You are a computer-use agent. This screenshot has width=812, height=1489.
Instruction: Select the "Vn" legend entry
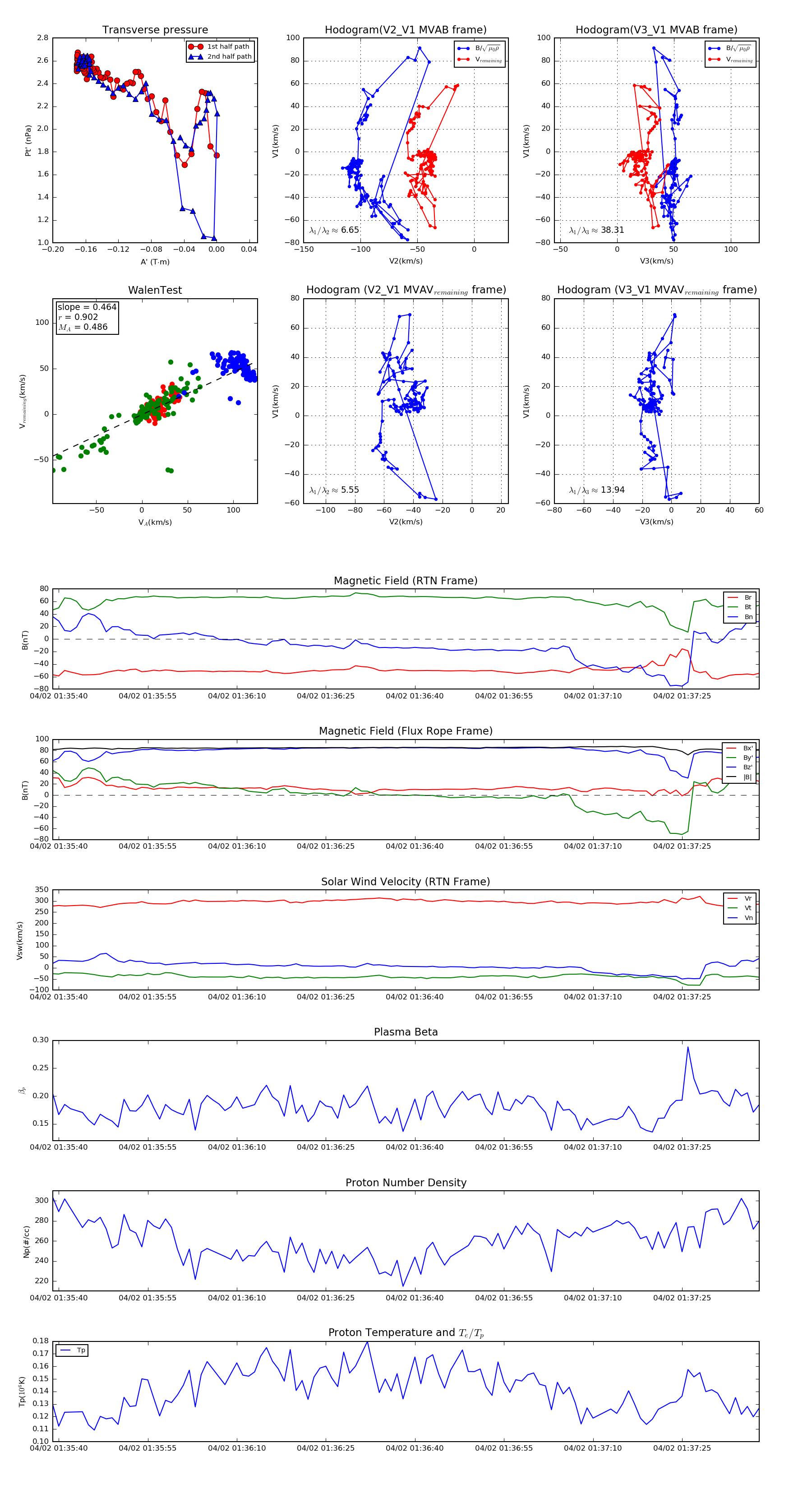click(740, 918)
